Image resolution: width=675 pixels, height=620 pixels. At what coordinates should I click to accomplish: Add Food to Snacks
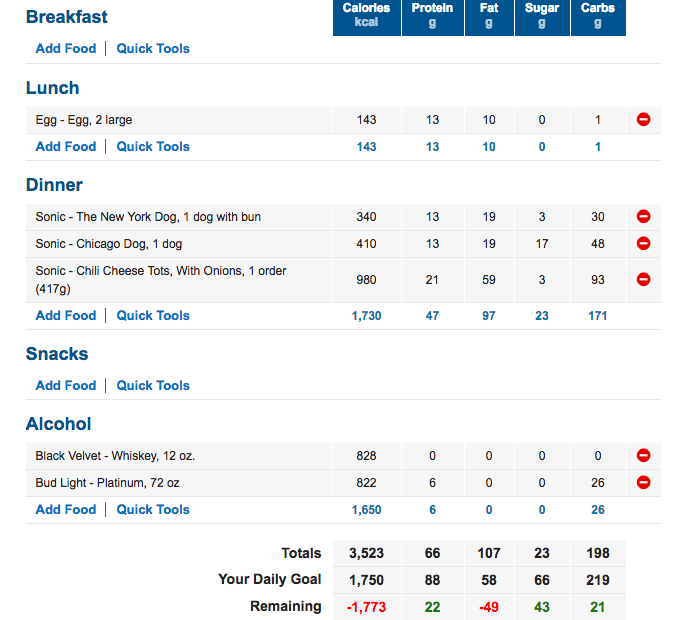pyautogui.click(x=66, y=385)
